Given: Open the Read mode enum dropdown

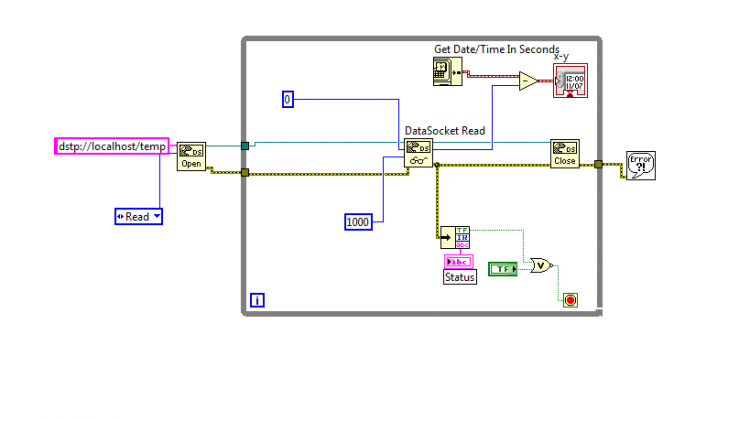Looking at the screenshot, I should 139,217.
